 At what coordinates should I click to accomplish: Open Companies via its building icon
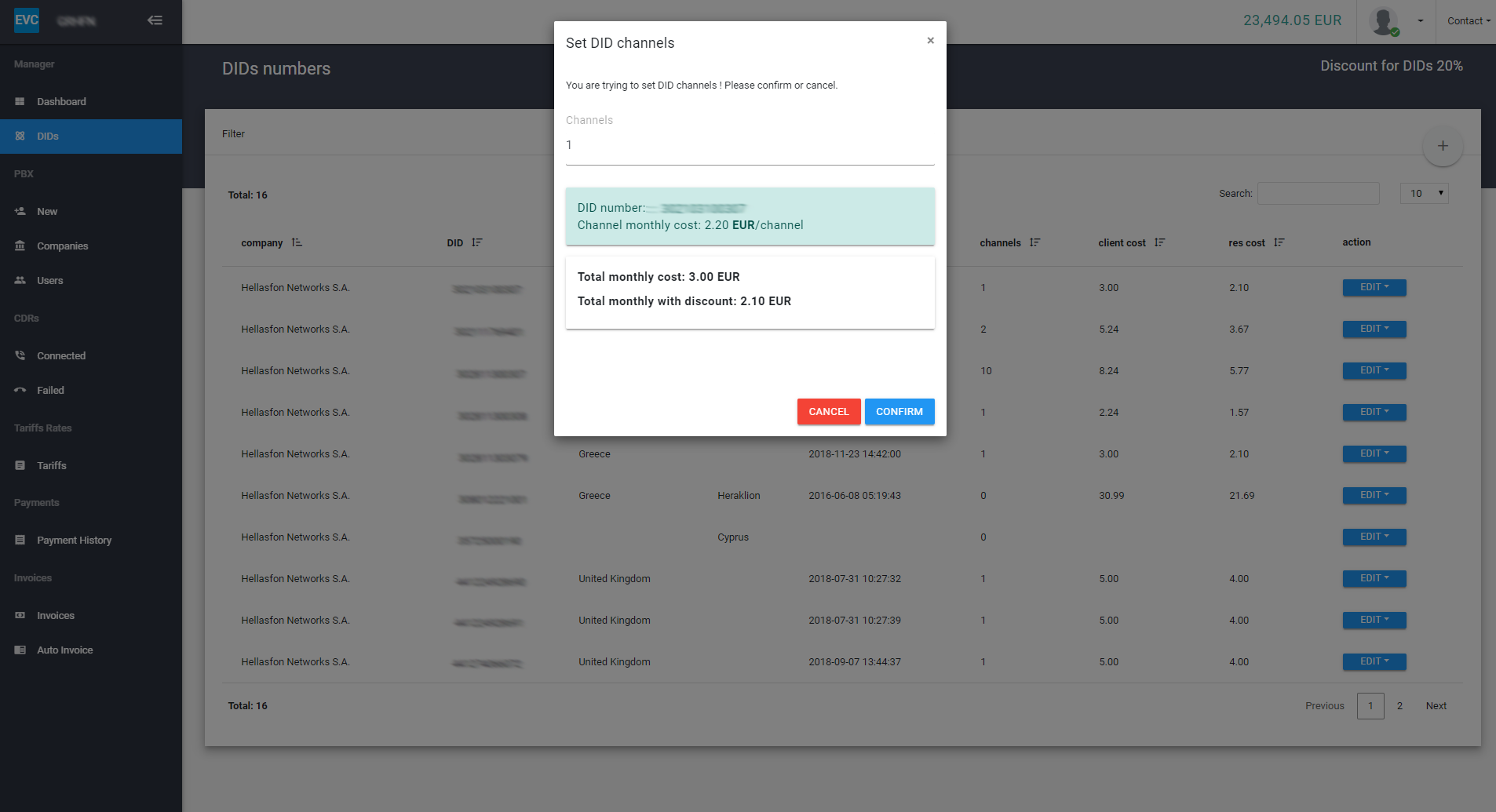pyautogui.click(x=21, y=246)
